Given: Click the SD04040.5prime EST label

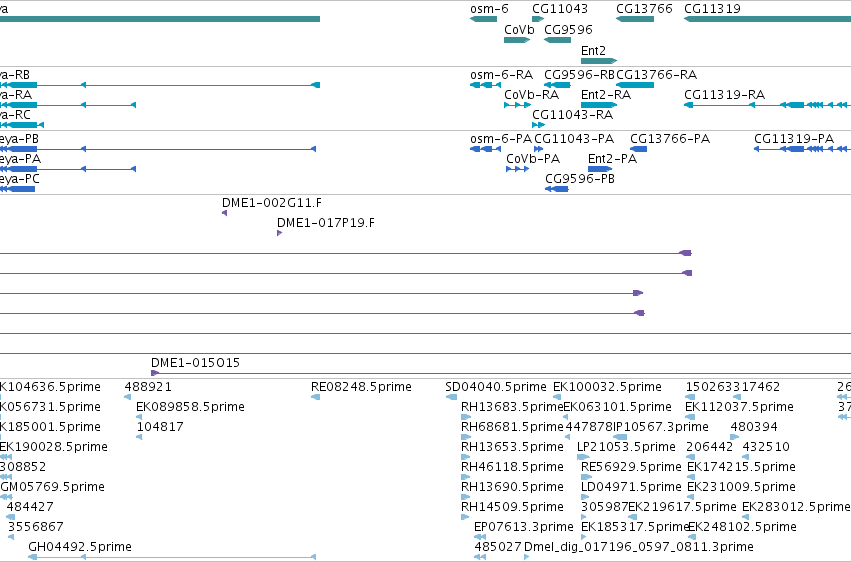Looking at the screenshot, I should [x=496, y=387].
